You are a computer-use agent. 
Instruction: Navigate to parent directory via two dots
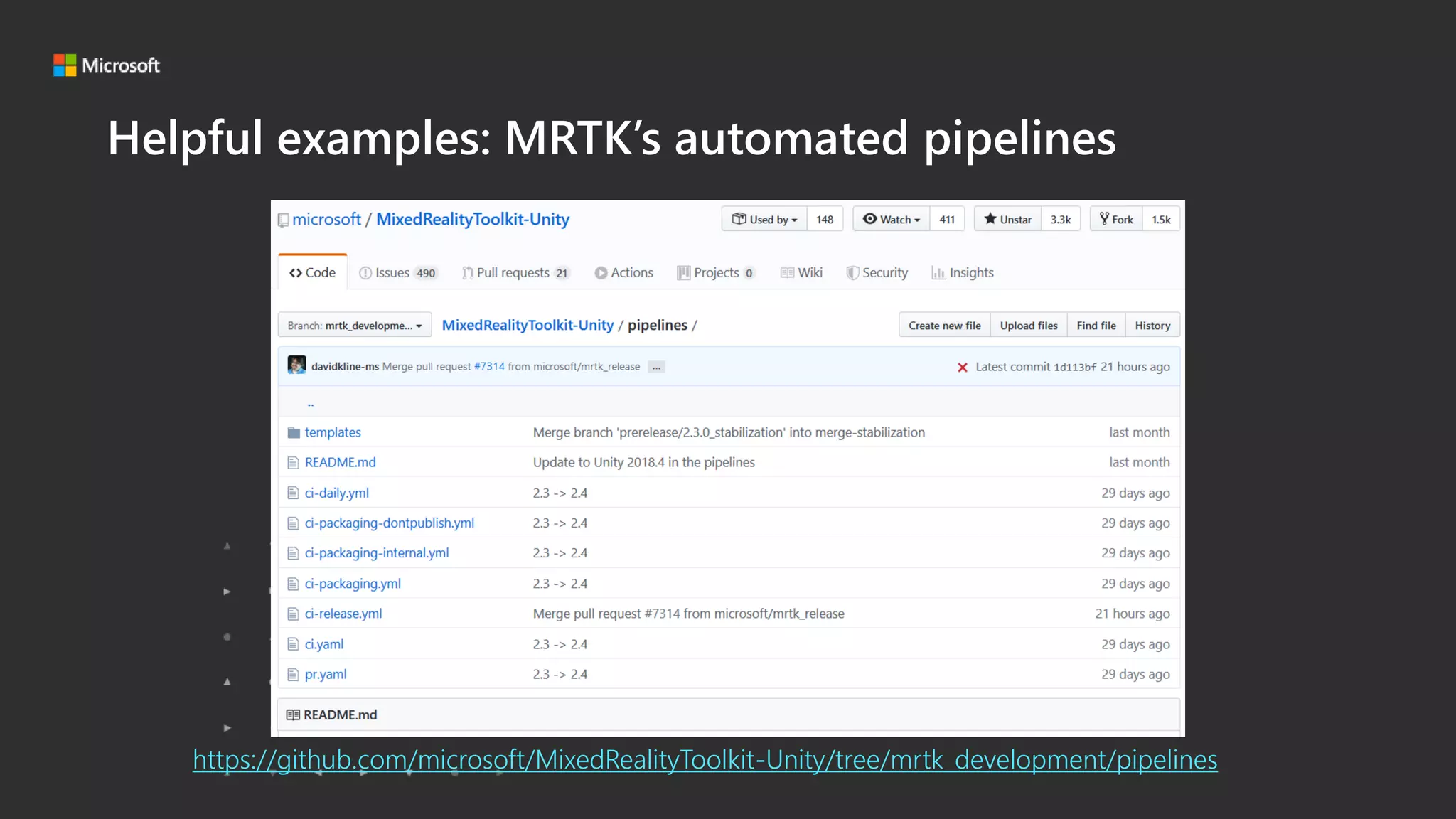(311, 402)
